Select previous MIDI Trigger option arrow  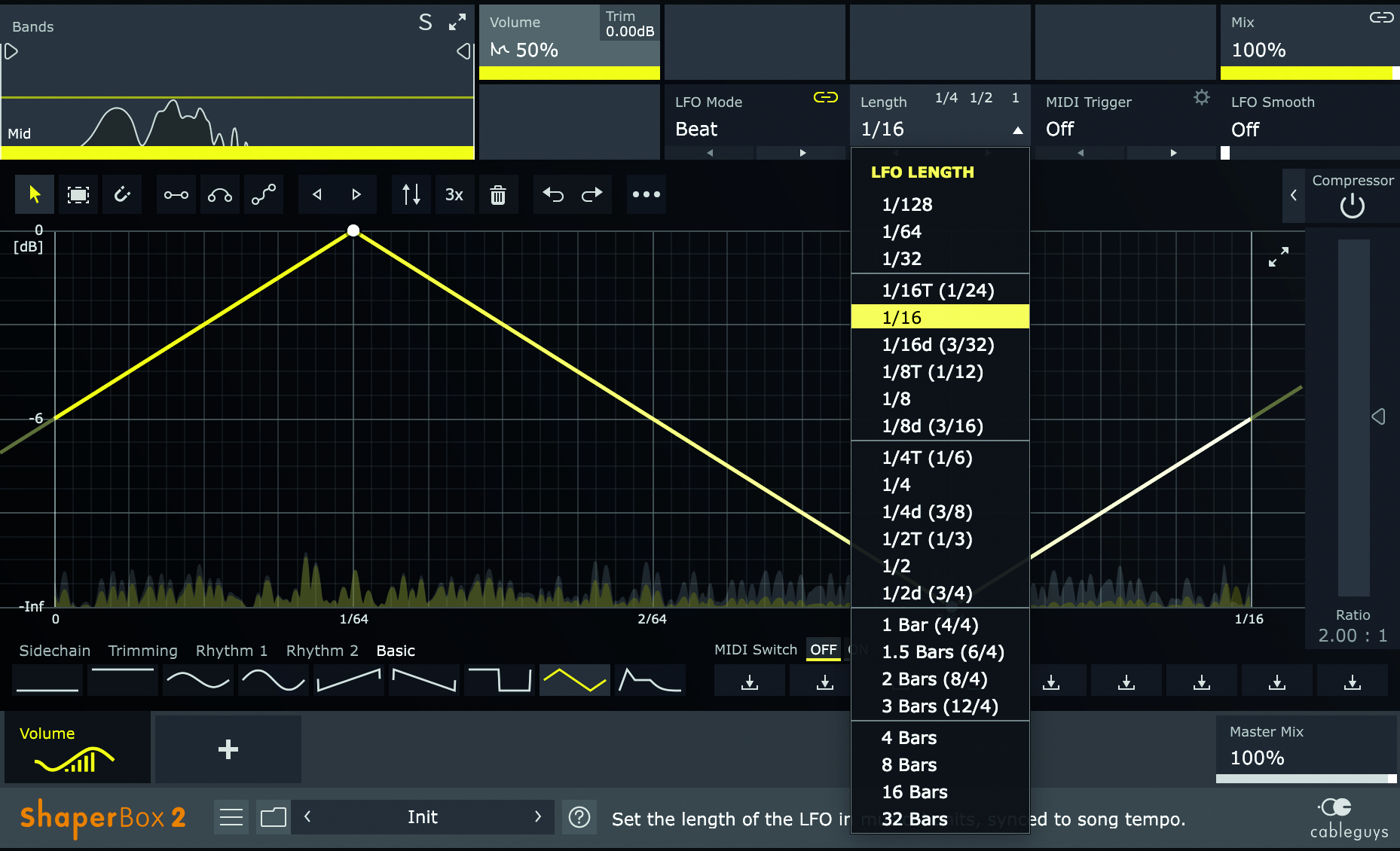1081,153
